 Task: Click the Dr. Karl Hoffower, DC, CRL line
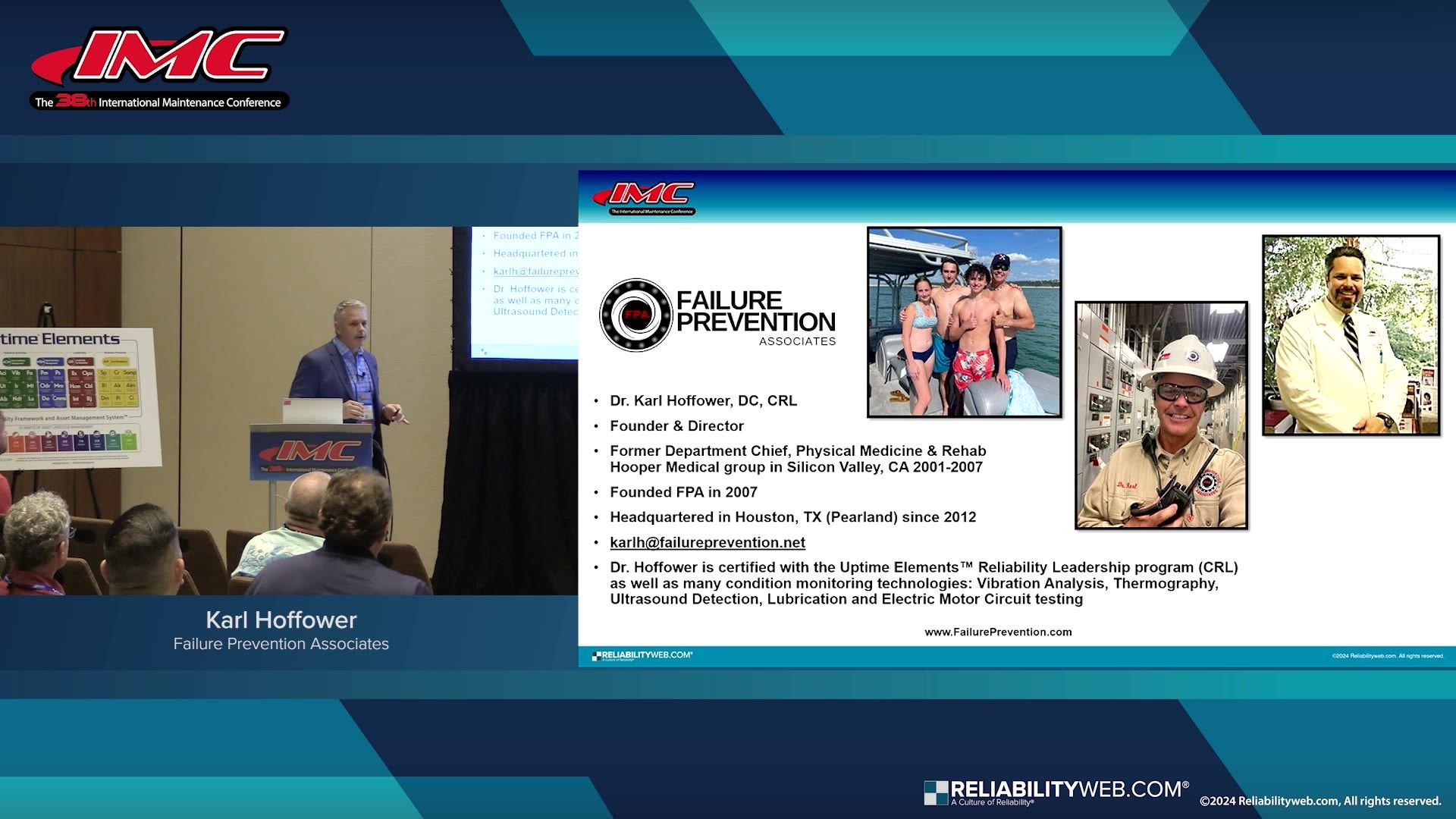point(703,401)
